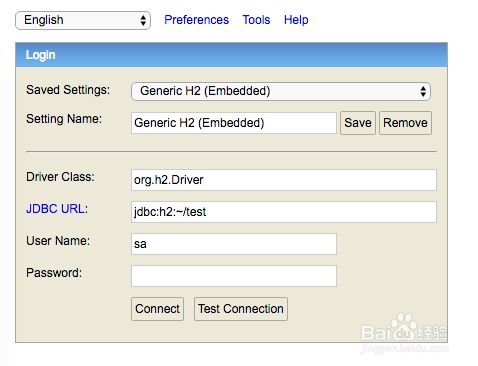
Task: Click the Save button
Action: (x=358, y=123)
